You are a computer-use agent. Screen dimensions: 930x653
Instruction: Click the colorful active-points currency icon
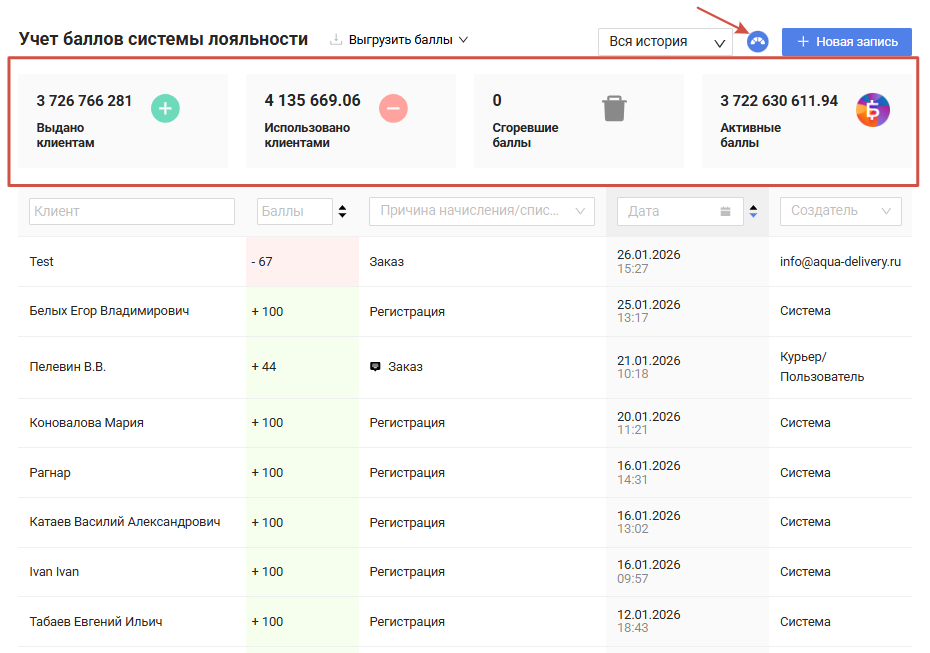[x=873, y=109]
